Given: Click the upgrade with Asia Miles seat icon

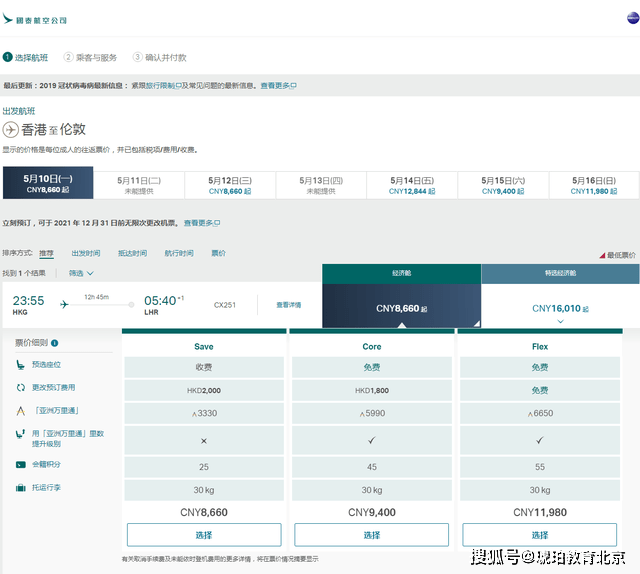Looking at the screenshot, I should coord(21,434).
